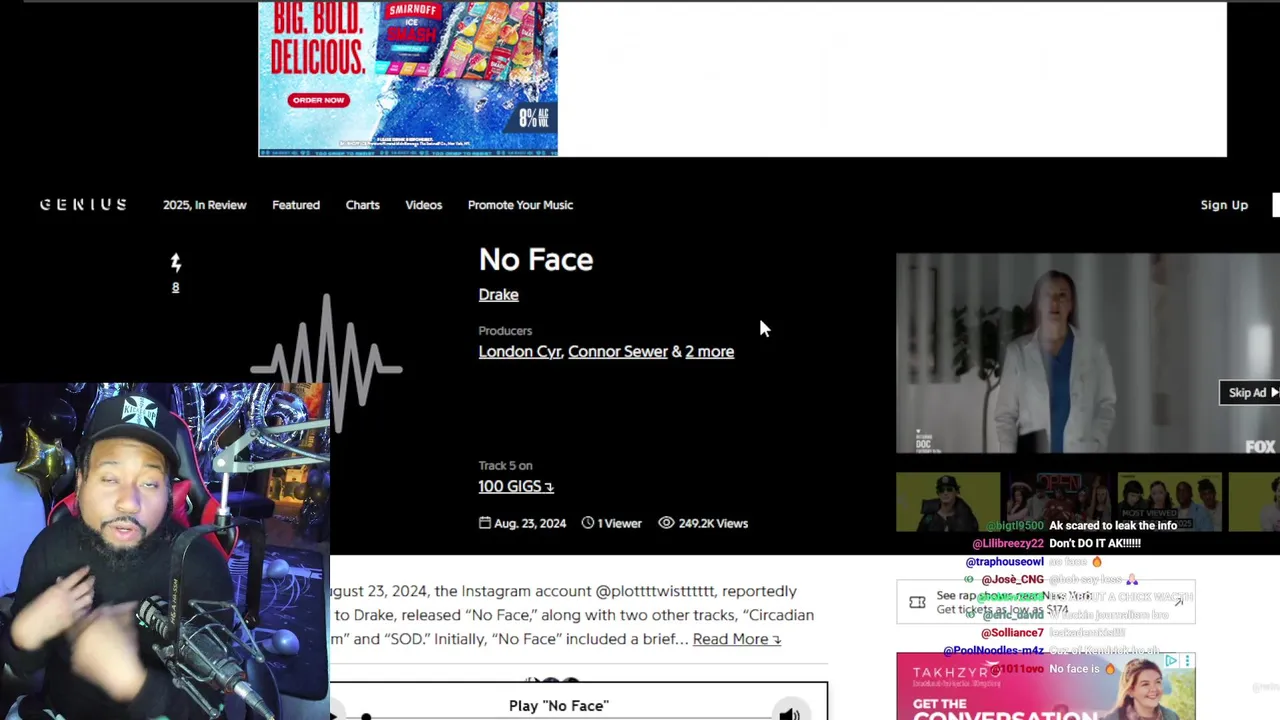Click the 'See rap shows near' tickets ad
1280x720 pixels.
[1045, 602]
